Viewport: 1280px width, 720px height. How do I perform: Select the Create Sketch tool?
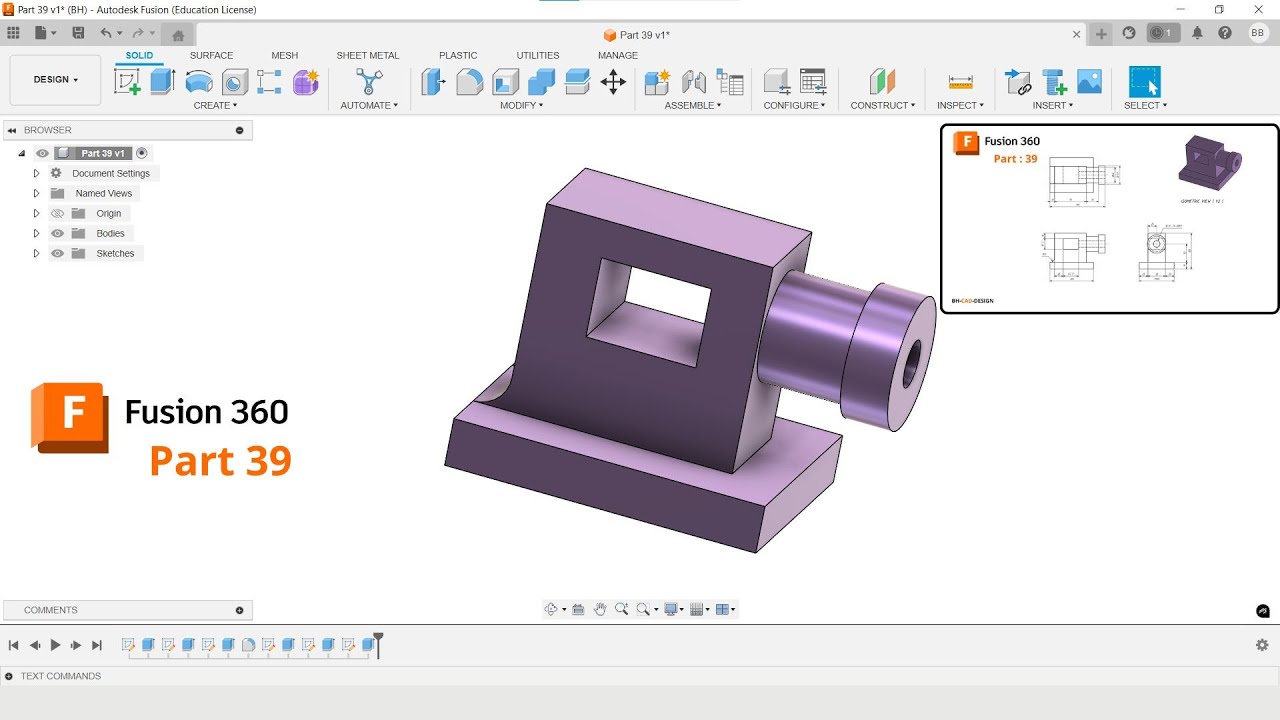tap(127, 82)
